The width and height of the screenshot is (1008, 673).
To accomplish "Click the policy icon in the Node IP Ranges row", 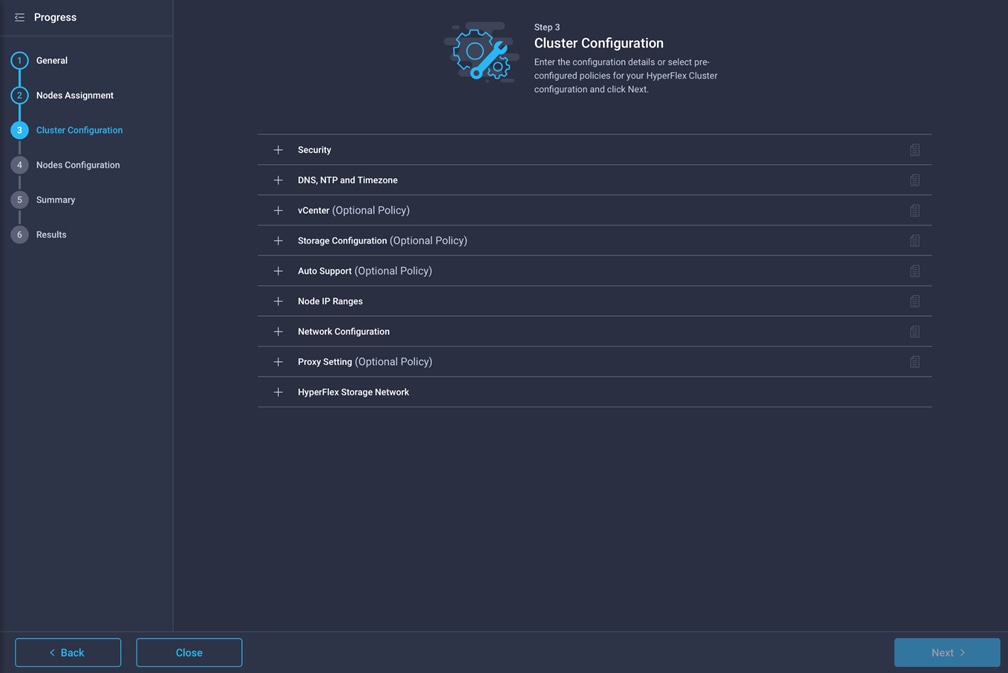I will [914, 301].
